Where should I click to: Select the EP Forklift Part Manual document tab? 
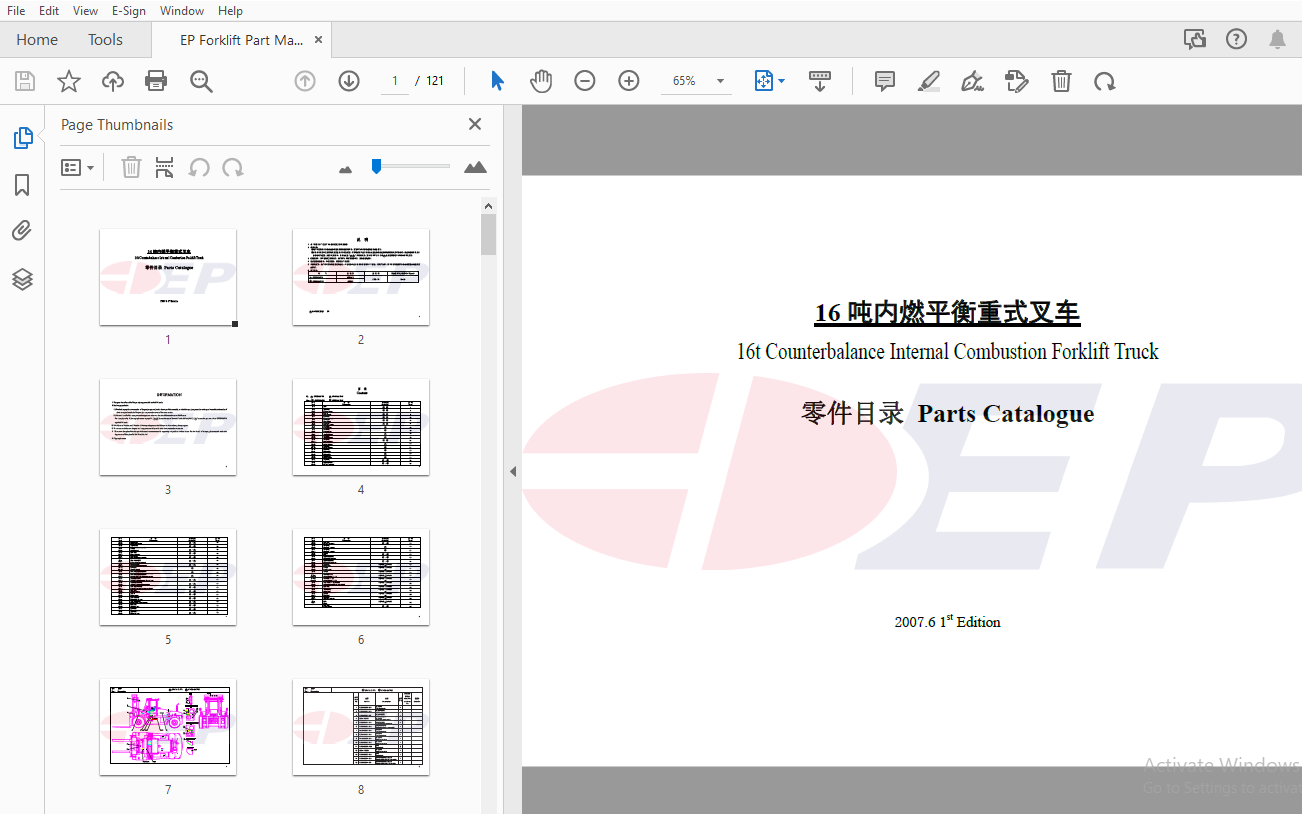[241, 40]
